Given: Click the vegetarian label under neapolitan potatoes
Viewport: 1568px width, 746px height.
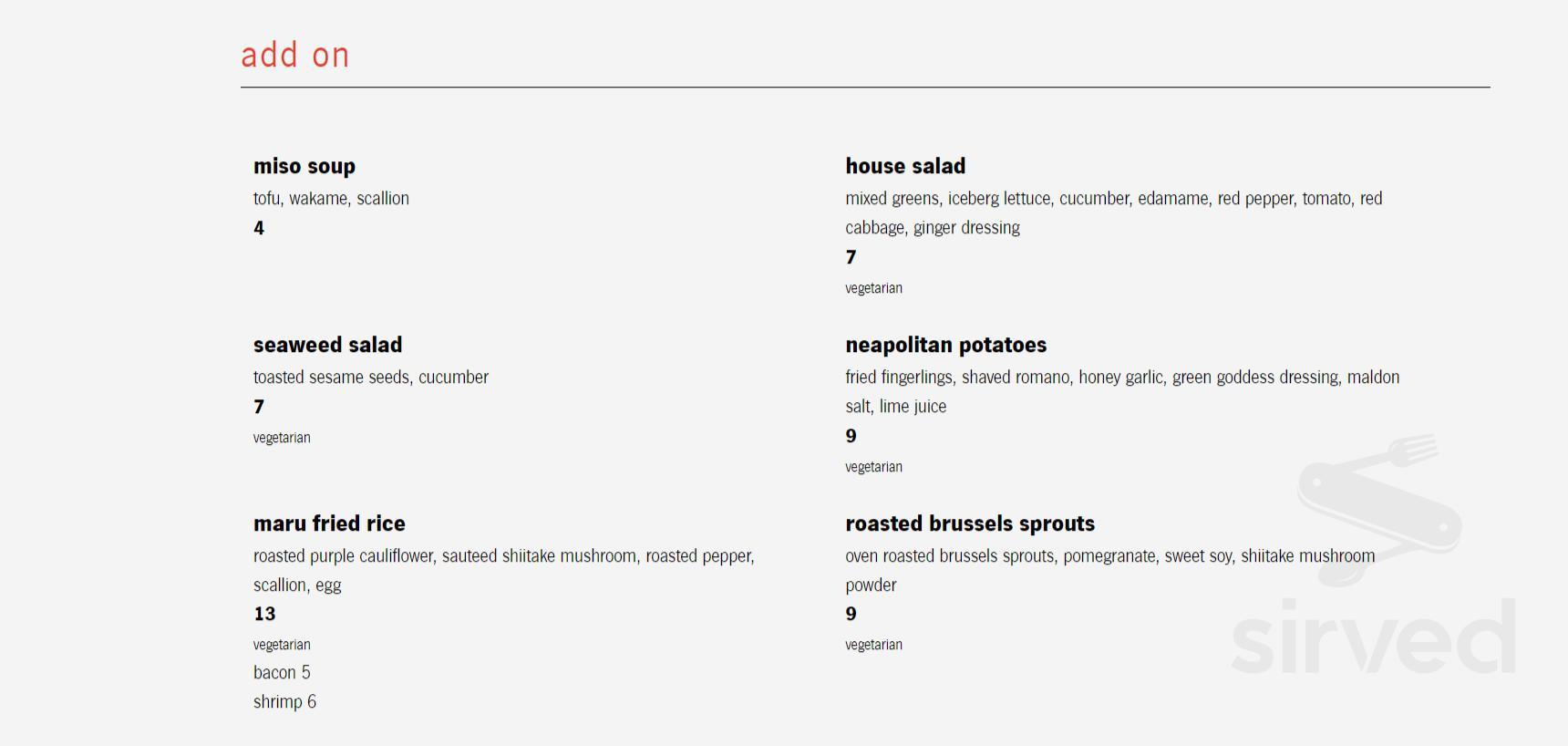Looking at the screenshot, I should [873, 467].
